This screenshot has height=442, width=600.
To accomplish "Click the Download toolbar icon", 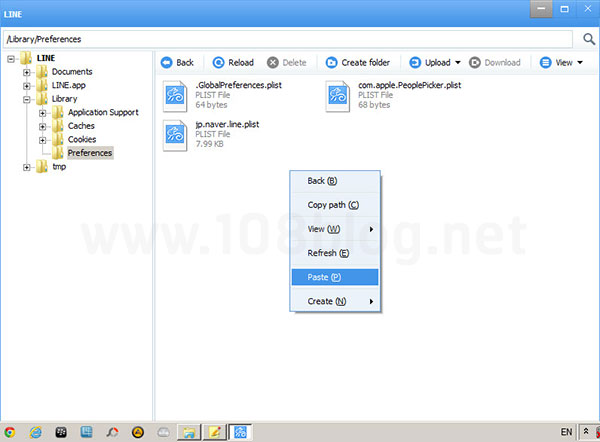I will [x=474, y=62].
